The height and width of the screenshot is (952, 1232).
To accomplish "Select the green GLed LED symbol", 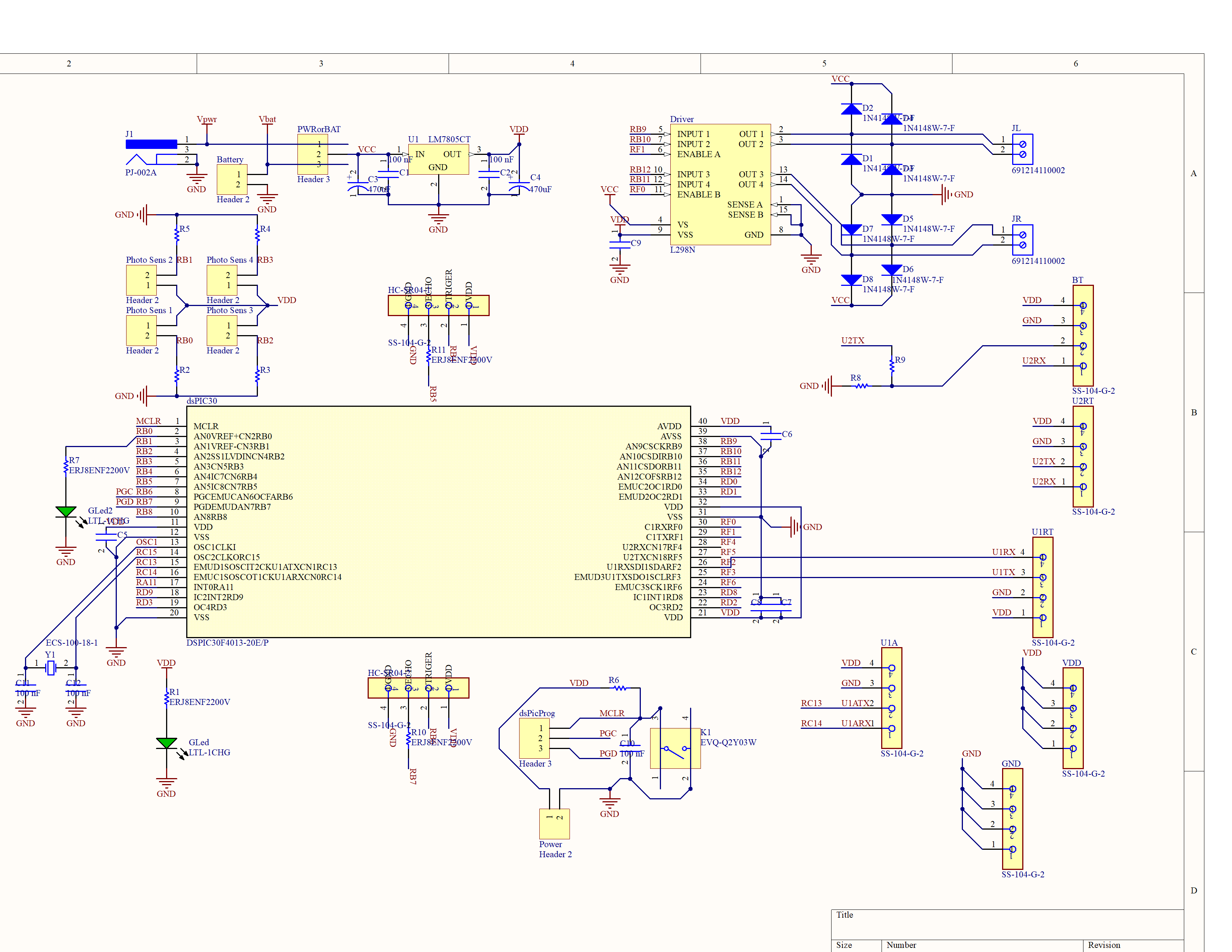I will [166, 743].
